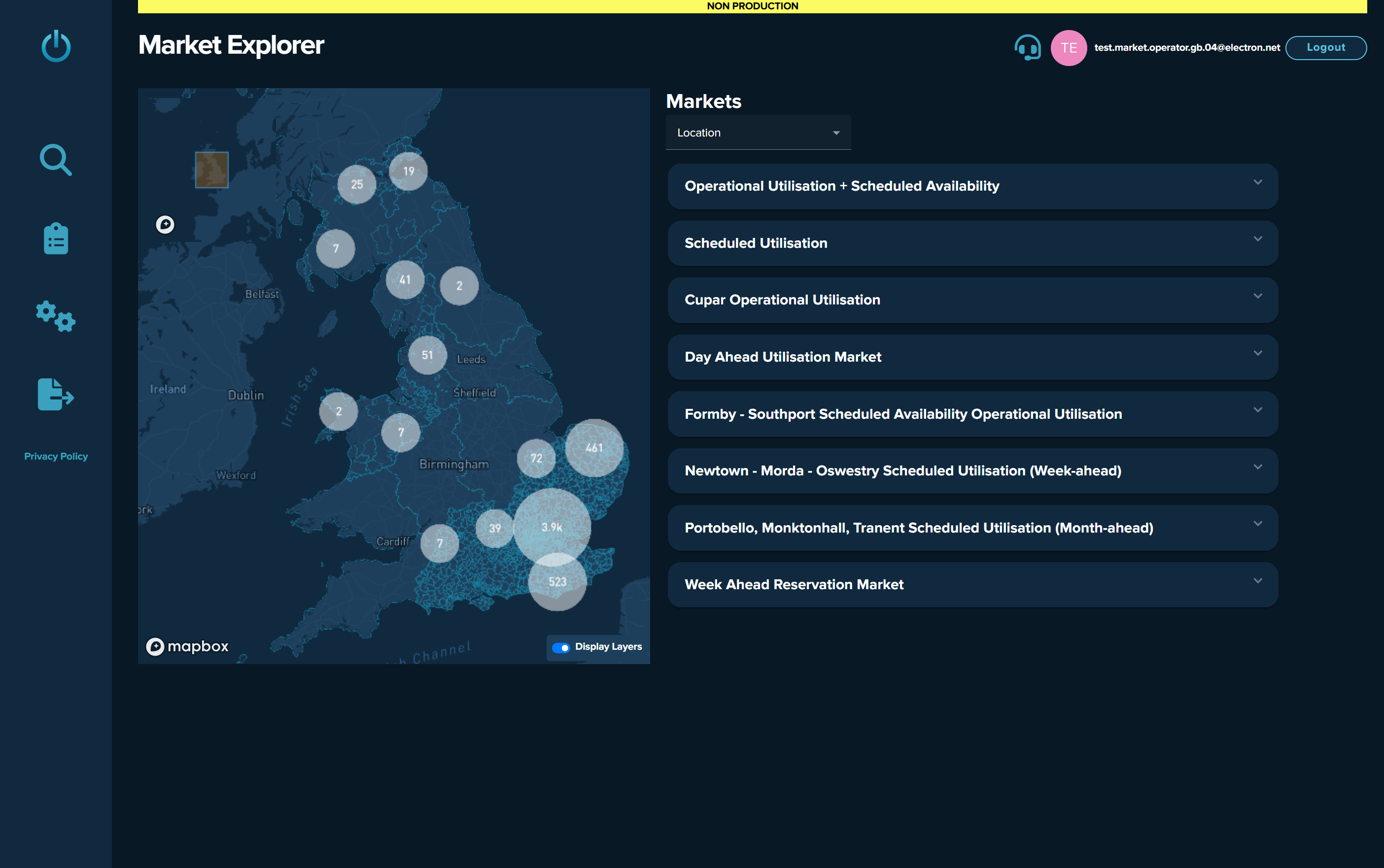Expand Operational Utilisation + Scheduled Availability chevron
The height and width of the screenshot is (868, 1384).
1258,182
